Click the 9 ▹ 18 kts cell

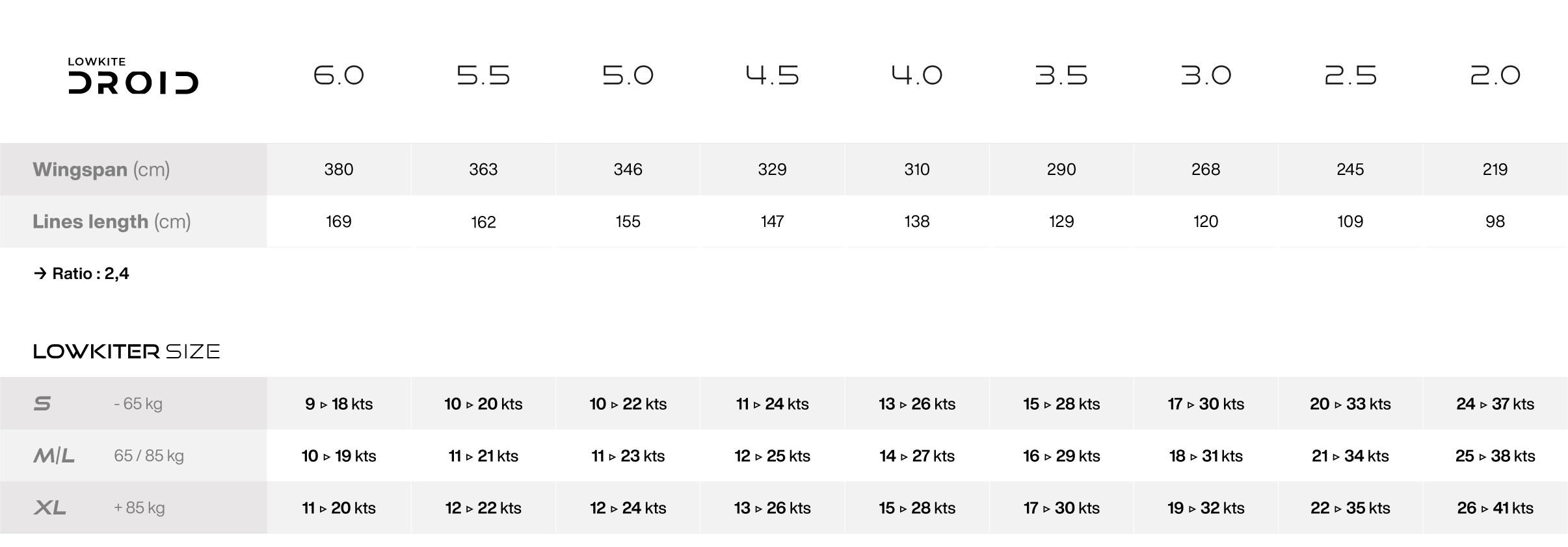tap(338, 404)
